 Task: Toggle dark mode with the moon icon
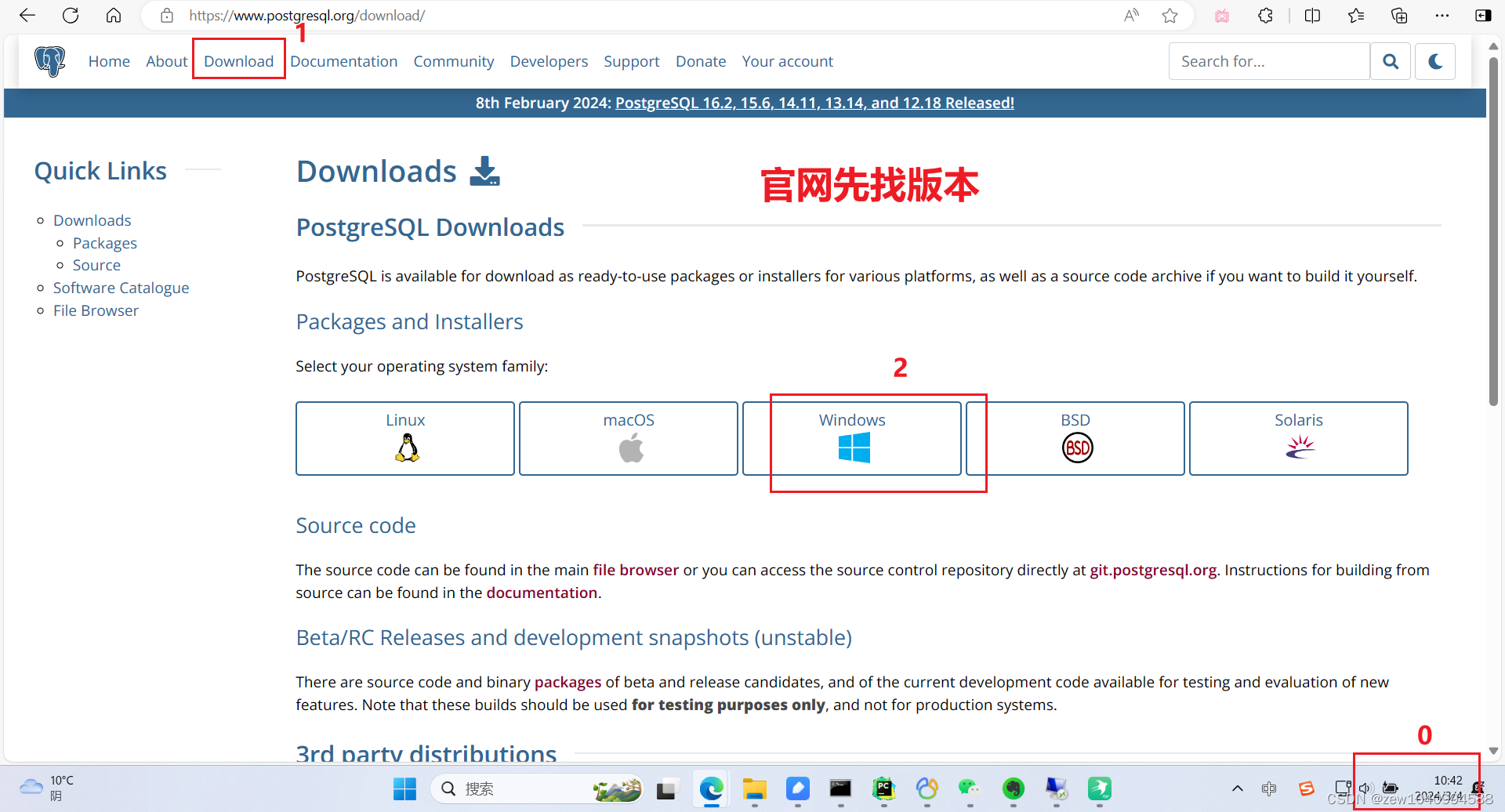(x=1434, y=60)
